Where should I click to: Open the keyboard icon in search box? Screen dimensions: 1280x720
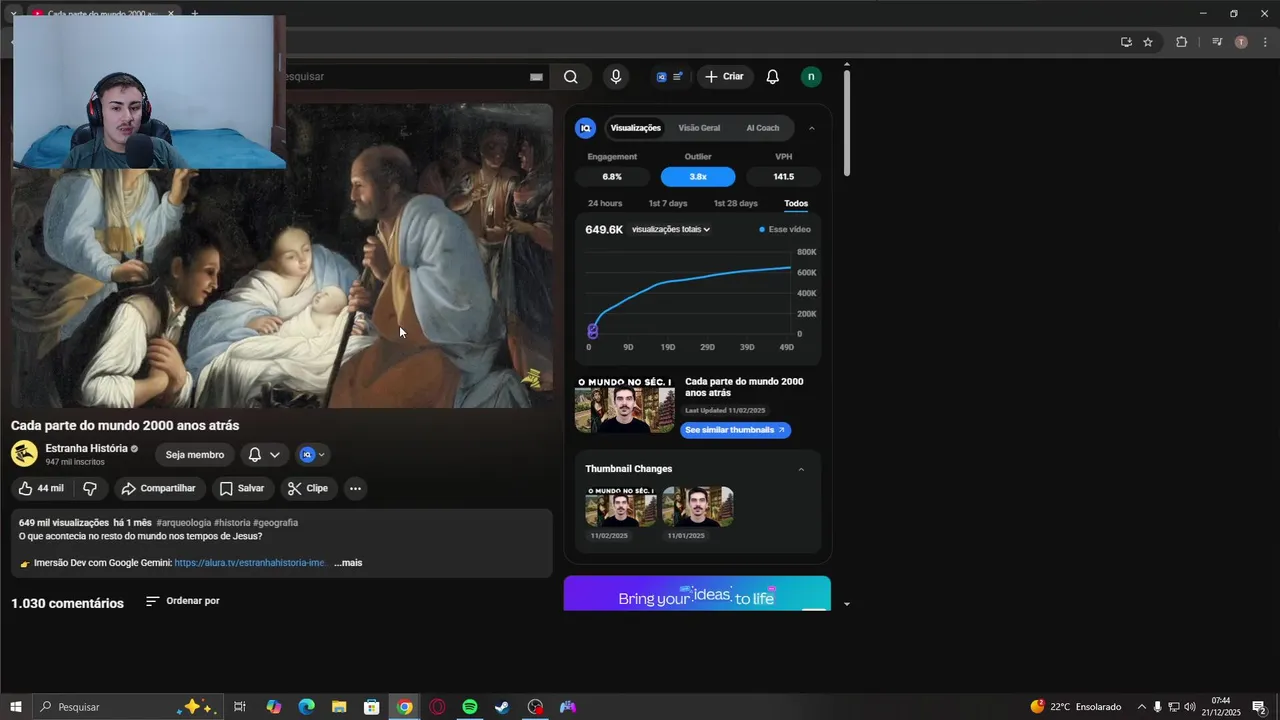pyautogui.click(x=536, y=77)
